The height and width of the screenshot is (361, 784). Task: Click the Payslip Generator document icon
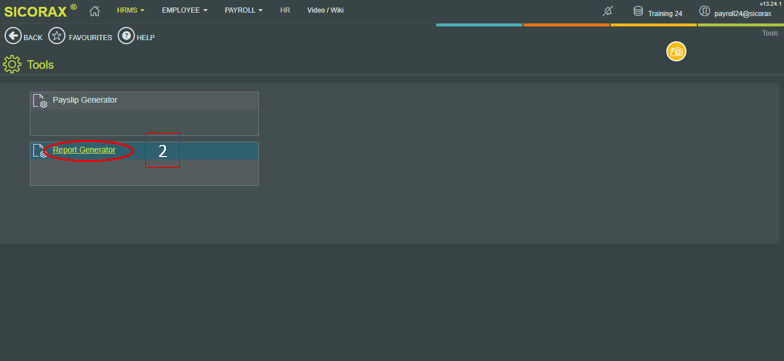pos(40,100)
